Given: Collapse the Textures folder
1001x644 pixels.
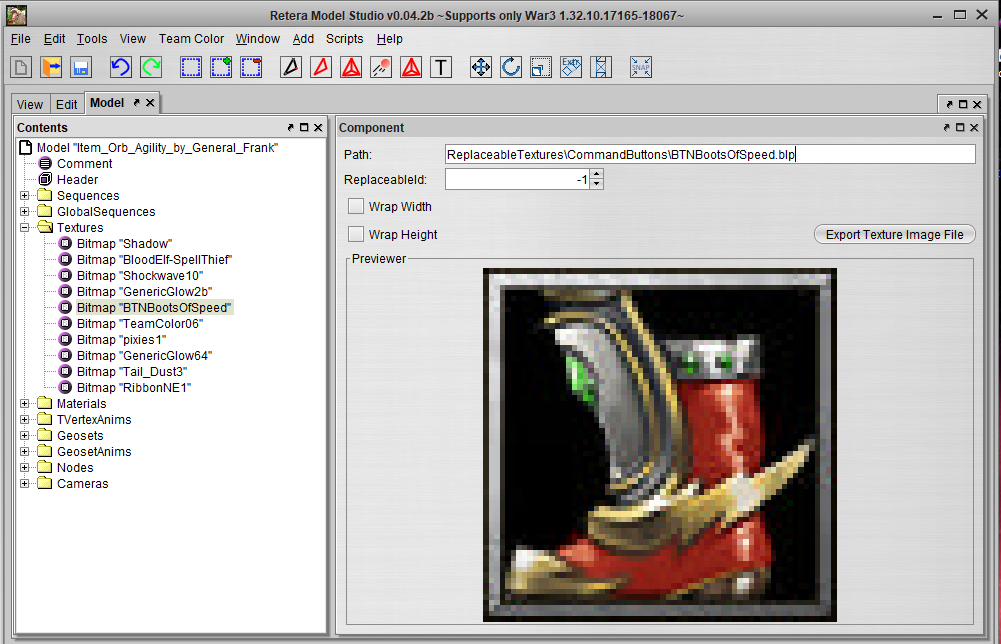Looking at the screenshot, I should (24, 227).
